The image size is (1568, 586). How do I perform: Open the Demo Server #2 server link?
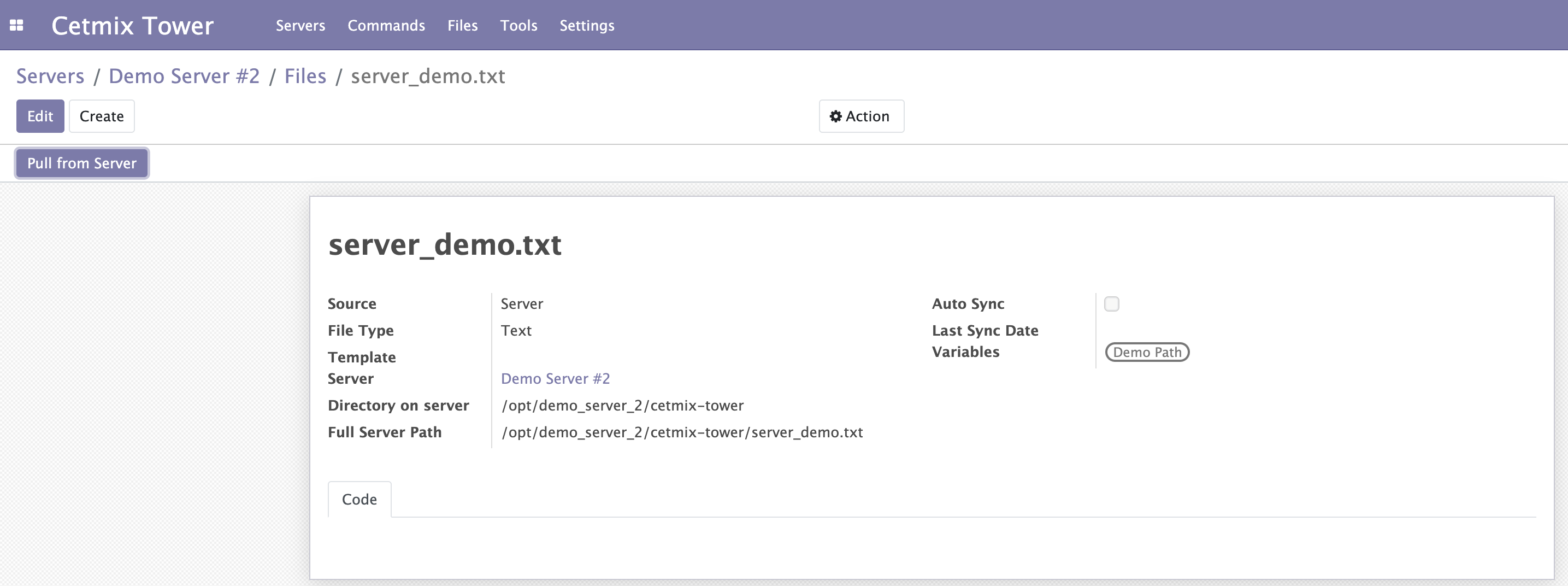pyautogui.click(x=555, y=379)
